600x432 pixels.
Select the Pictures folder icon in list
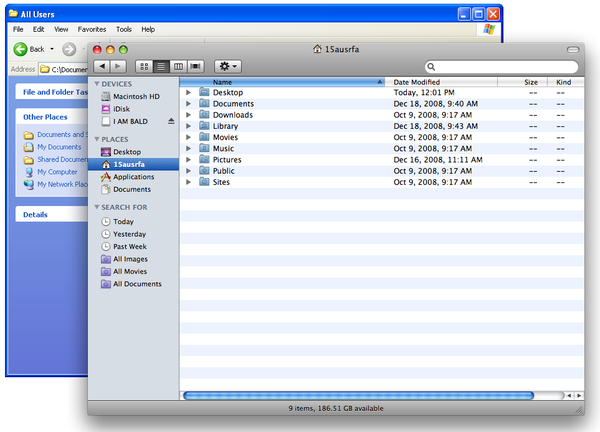tap(204, 159)
